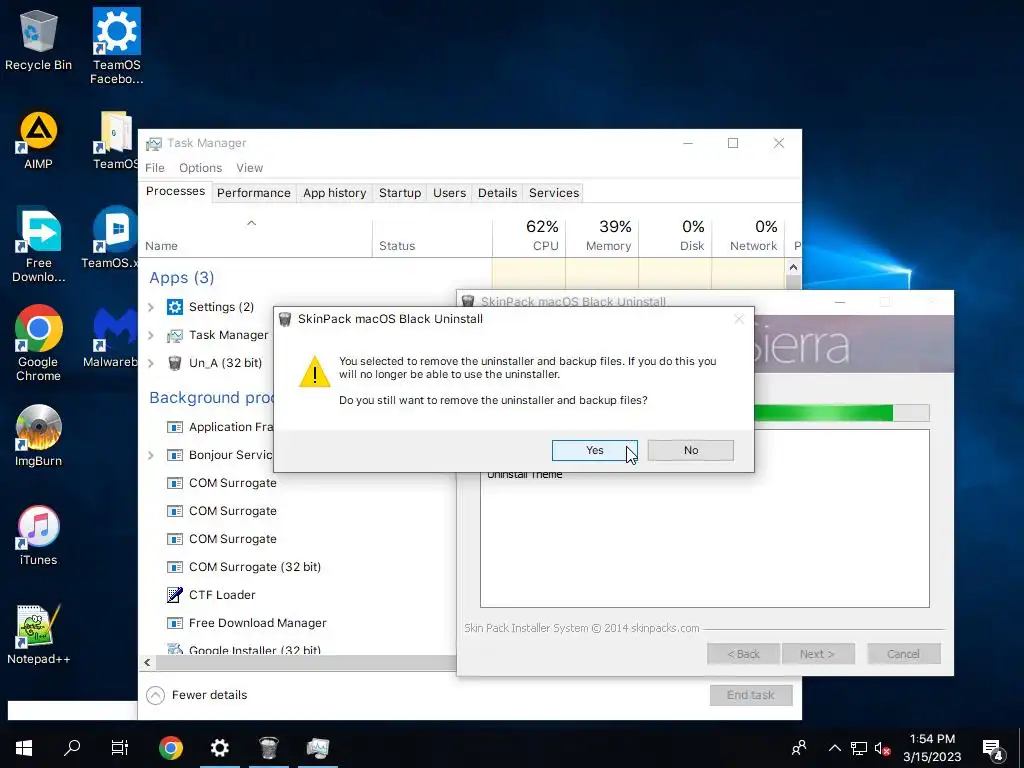This screenshot has height=768, width=1024.
Task: Click Status column header
Action: click(432, 236)
